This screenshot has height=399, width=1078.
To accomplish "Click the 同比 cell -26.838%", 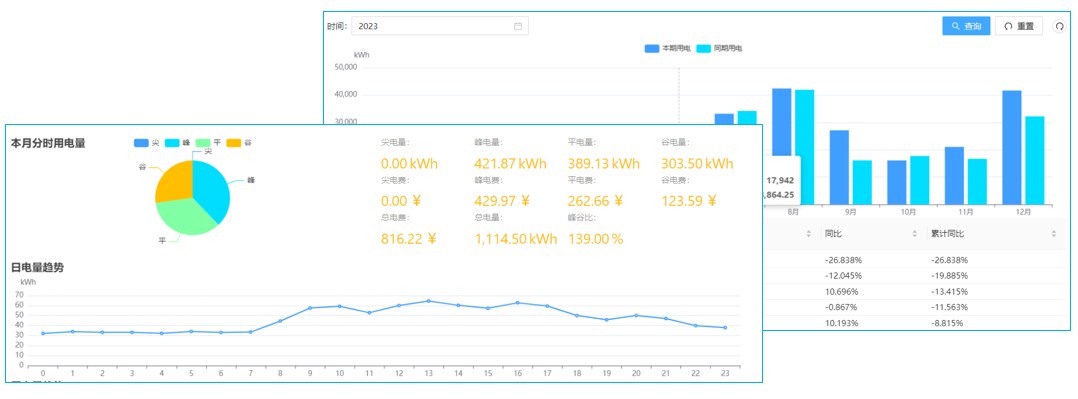I will point(844,260).
